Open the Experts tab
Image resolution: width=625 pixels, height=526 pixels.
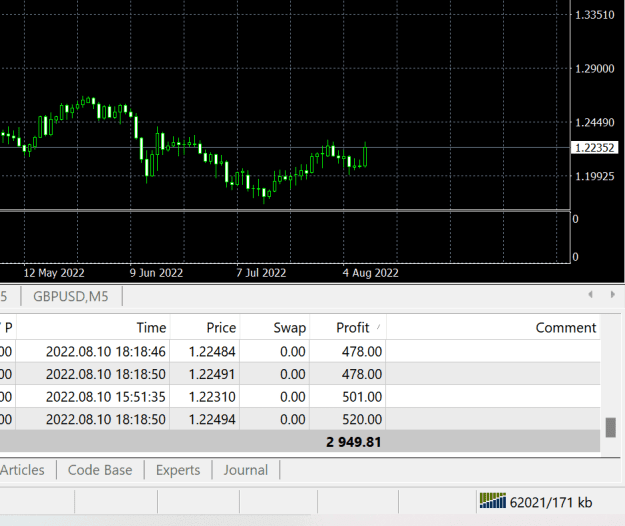coord(178,470)
